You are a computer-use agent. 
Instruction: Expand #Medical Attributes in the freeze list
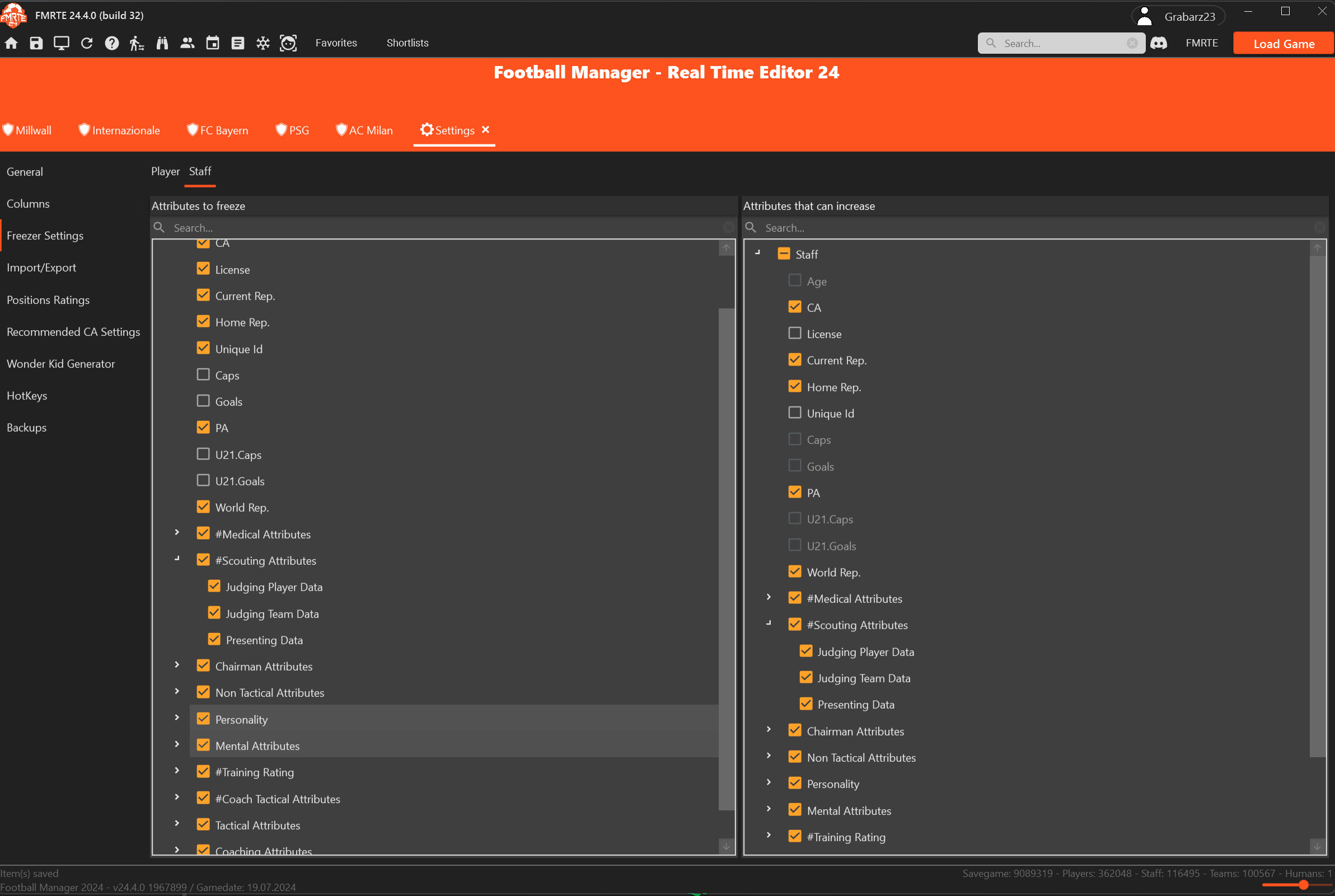(x=177, y=533)
